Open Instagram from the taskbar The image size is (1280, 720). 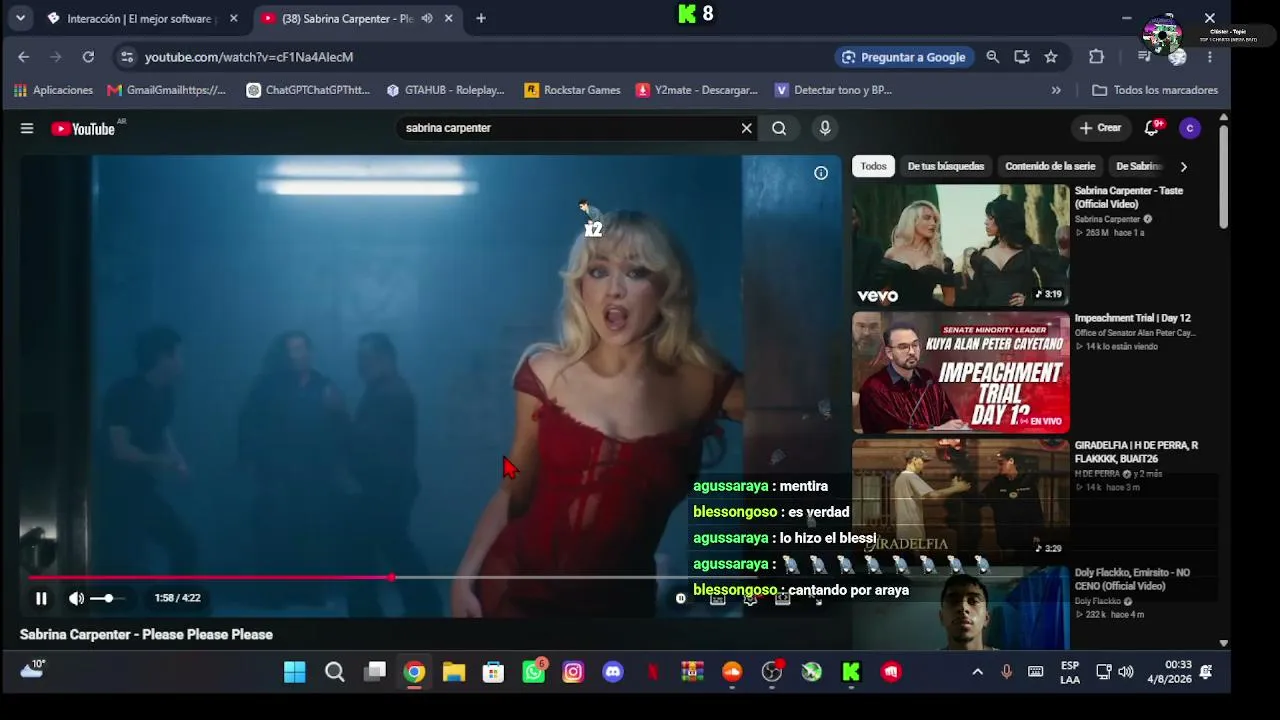pyautogui.click(x=573, y=672)
